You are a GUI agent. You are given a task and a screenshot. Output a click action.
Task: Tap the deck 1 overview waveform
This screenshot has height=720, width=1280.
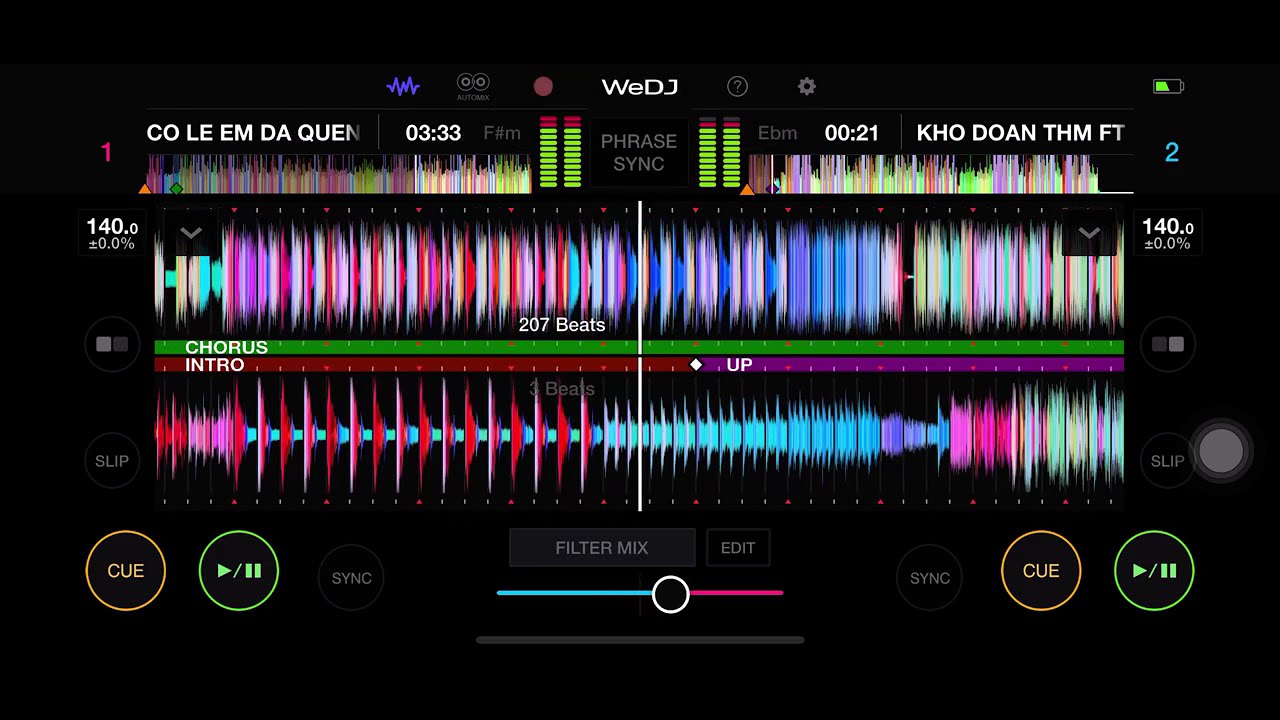tap(340, 174)
